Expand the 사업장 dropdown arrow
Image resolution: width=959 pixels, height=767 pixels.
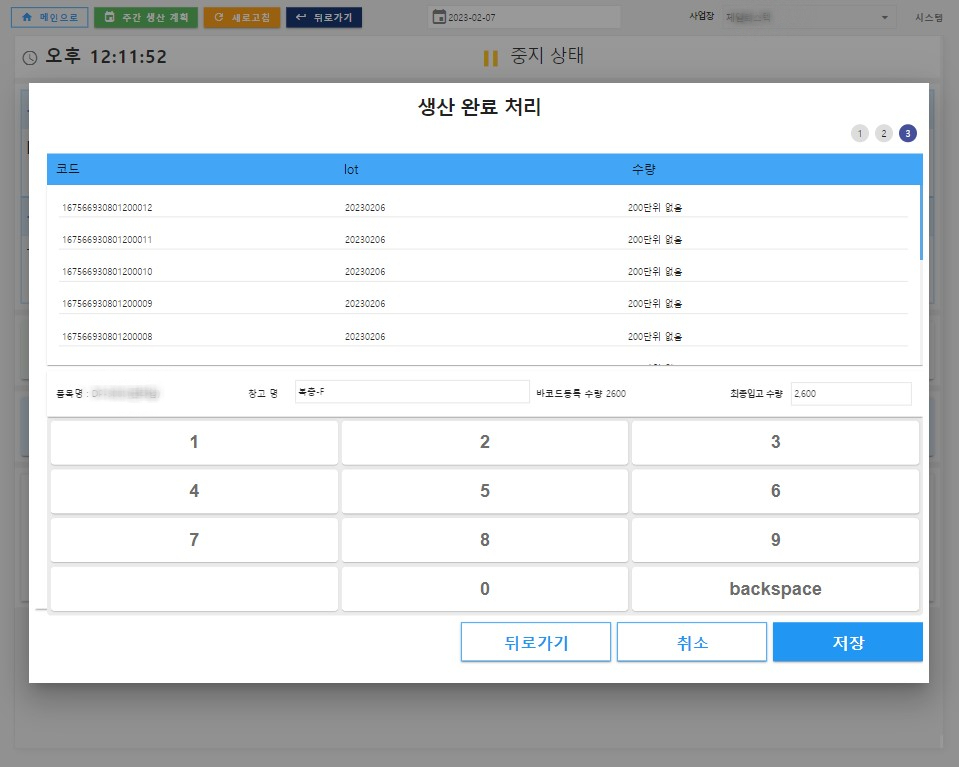point(884,17)
